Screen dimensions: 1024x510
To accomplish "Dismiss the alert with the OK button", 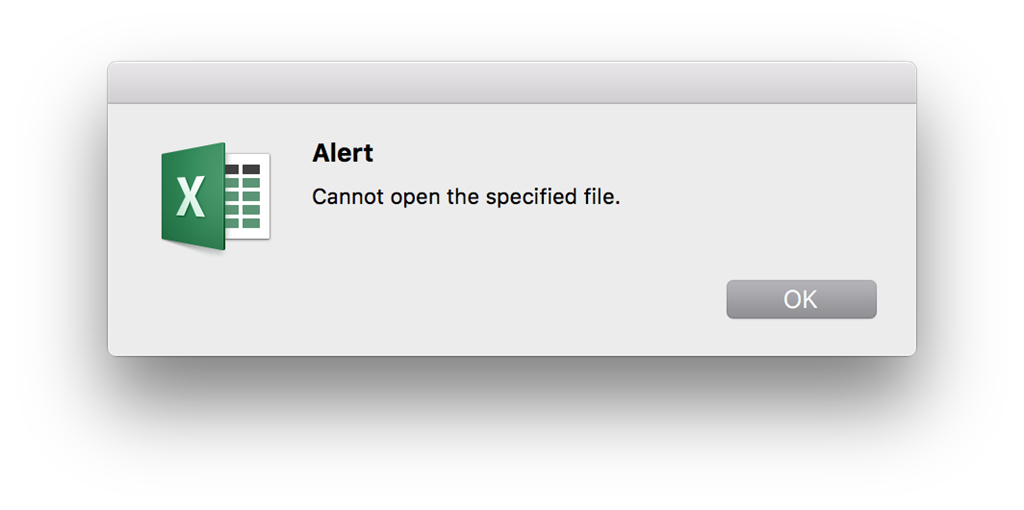I will click(x=801, y=299).
